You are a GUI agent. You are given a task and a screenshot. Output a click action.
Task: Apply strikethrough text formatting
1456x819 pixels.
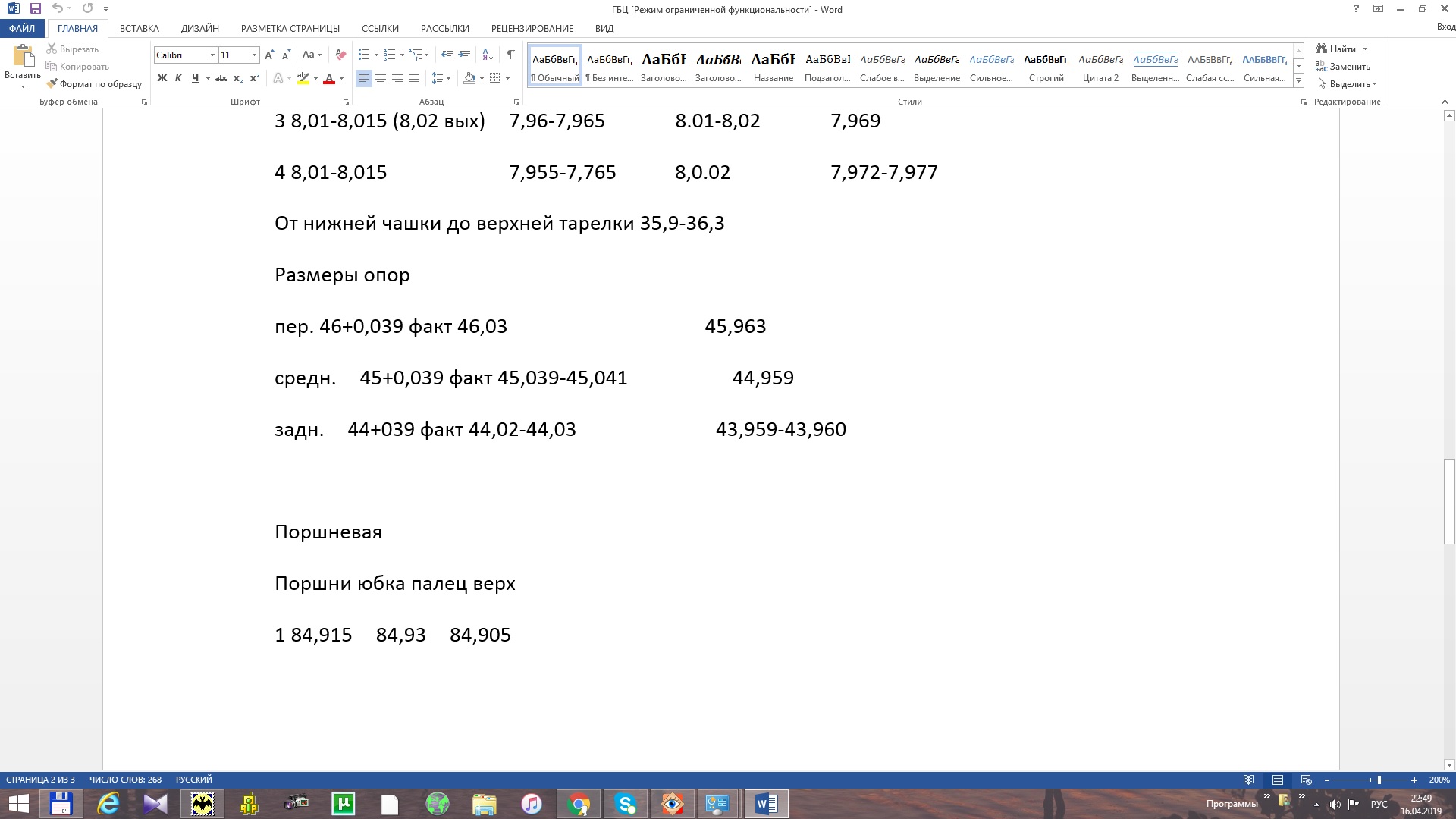(x=221, y=78)
